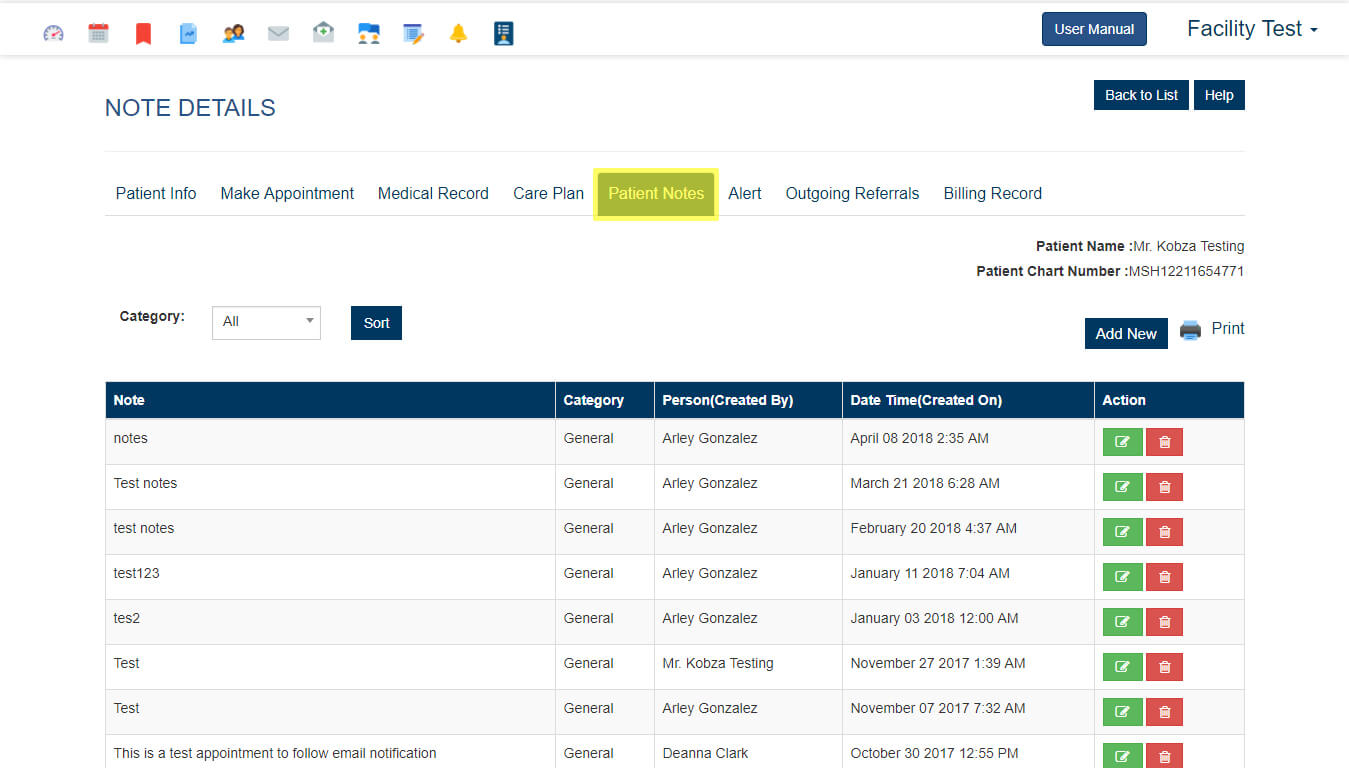Screen dimensions: 1349x768
Task: Click the calendar icon in top toolbar
Action: pyautogui.click(x=98, y=33)
